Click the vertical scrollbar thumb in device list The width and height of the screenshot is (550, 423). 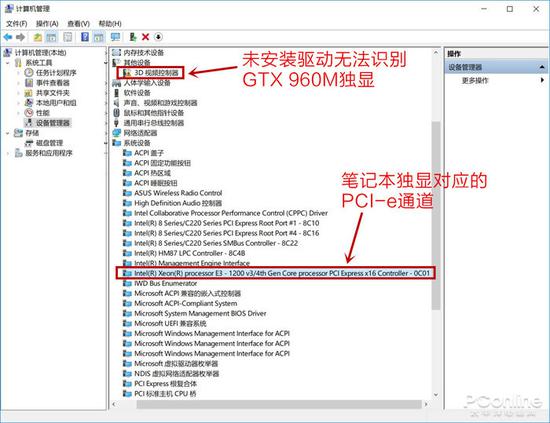[x=436, y=215]
